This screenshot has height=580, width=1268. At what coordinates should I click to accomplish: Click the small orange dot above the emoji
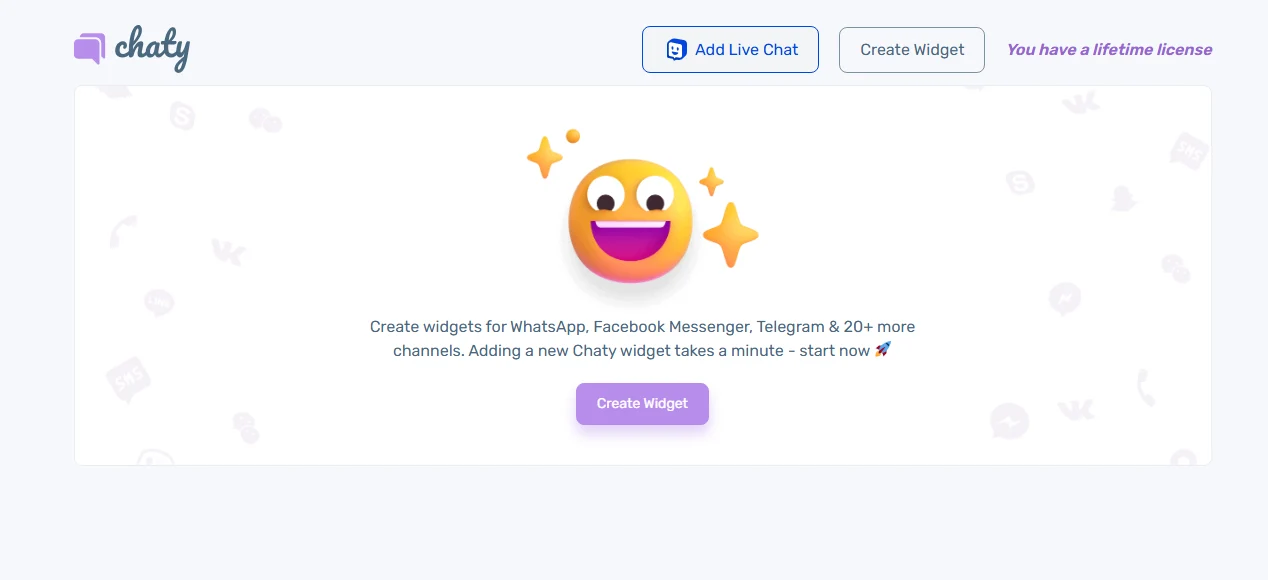click(x=573, y=136)
